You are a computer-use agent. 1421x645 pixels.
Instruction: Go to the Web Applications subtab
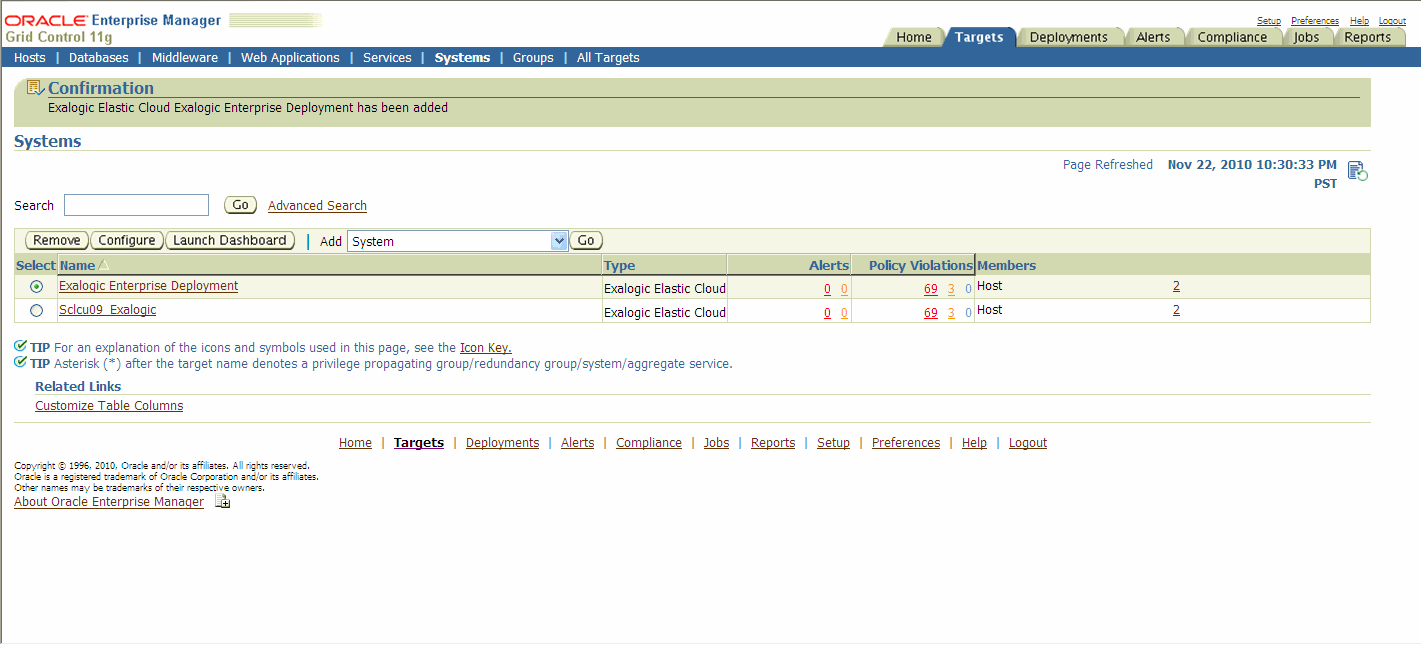290,58
